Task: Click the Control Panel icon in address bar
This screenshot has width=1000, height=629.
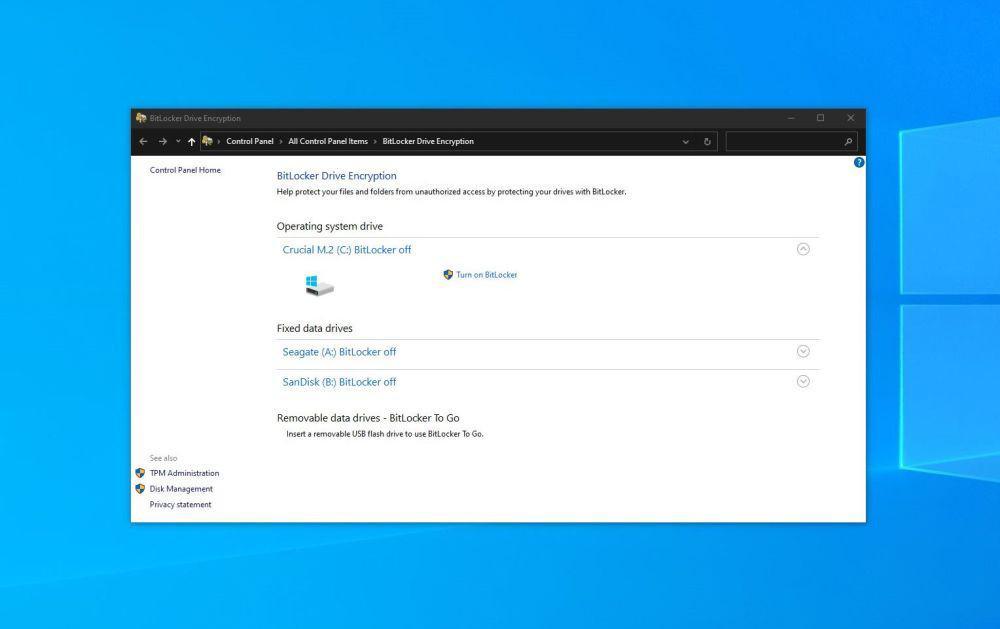Action: point(207,141)
